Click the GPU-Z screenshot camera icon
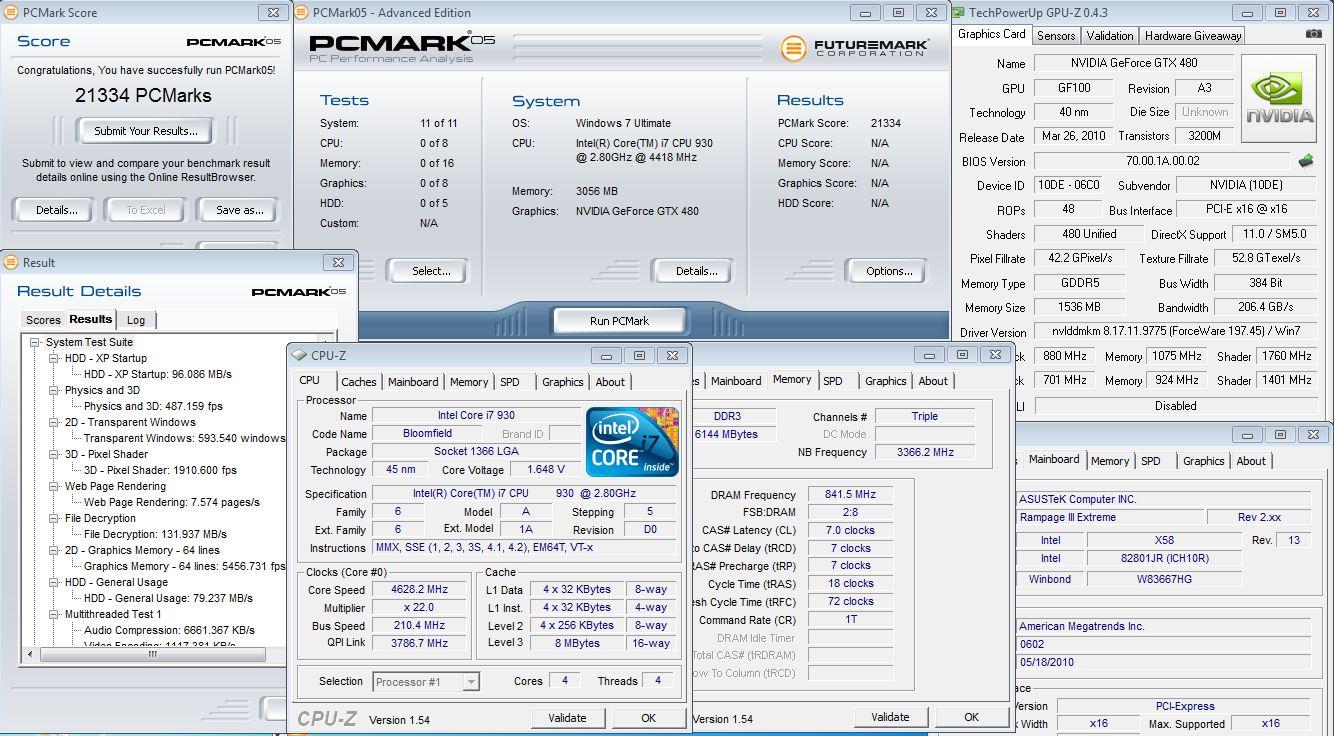Viewport: 1334px width, 736px height. [x=1313, y=34]
